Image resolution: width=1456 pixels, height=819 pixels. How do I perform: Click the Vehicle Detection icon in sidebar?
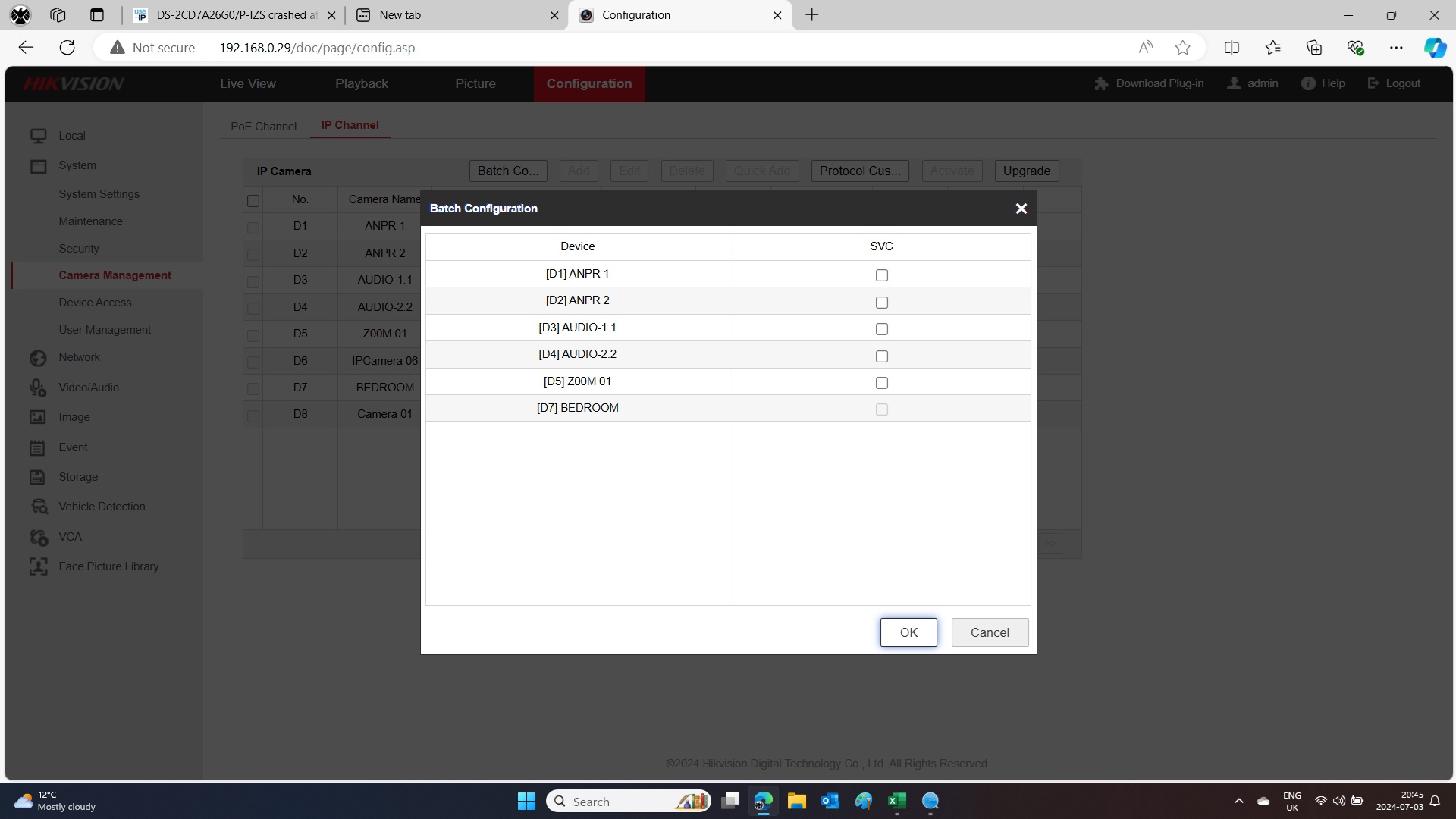pyautogui.click(x=38, y=507)
